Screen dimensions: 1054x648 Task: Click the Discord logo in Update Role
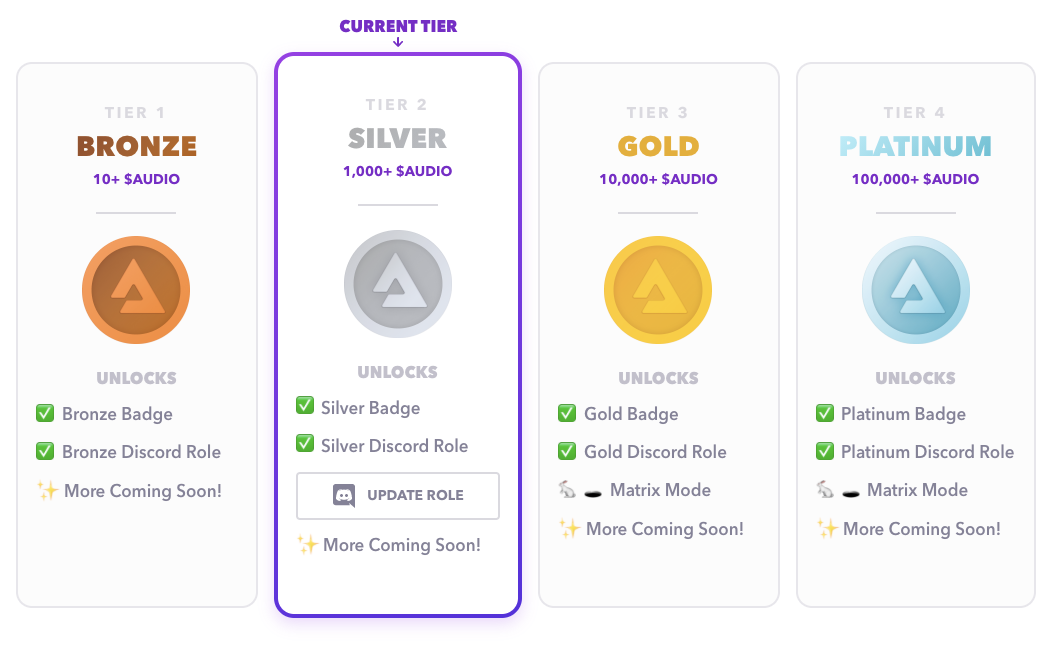tap(344, 495)
